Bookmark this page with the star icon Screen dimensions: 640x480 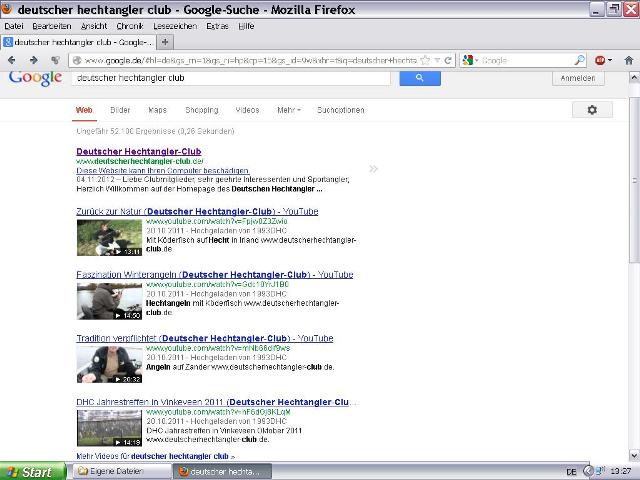(425, 60)
